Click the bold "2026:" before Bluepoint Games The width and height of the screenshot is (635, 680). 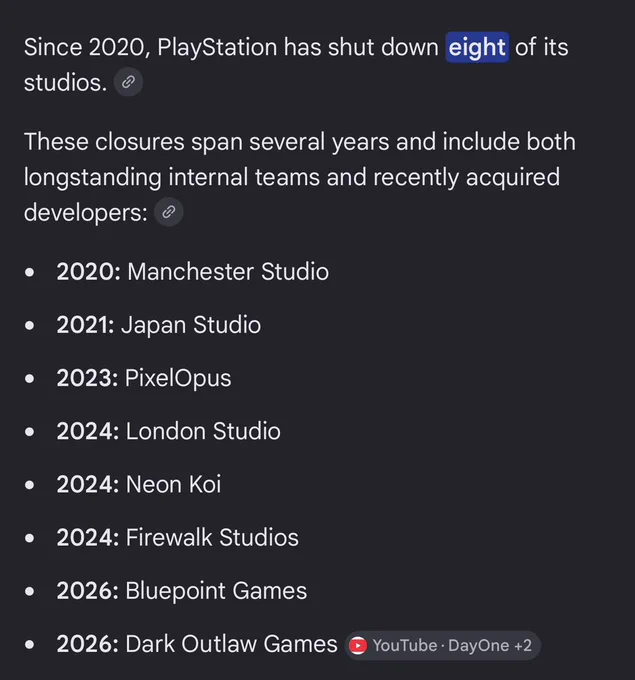coord(88,591)
